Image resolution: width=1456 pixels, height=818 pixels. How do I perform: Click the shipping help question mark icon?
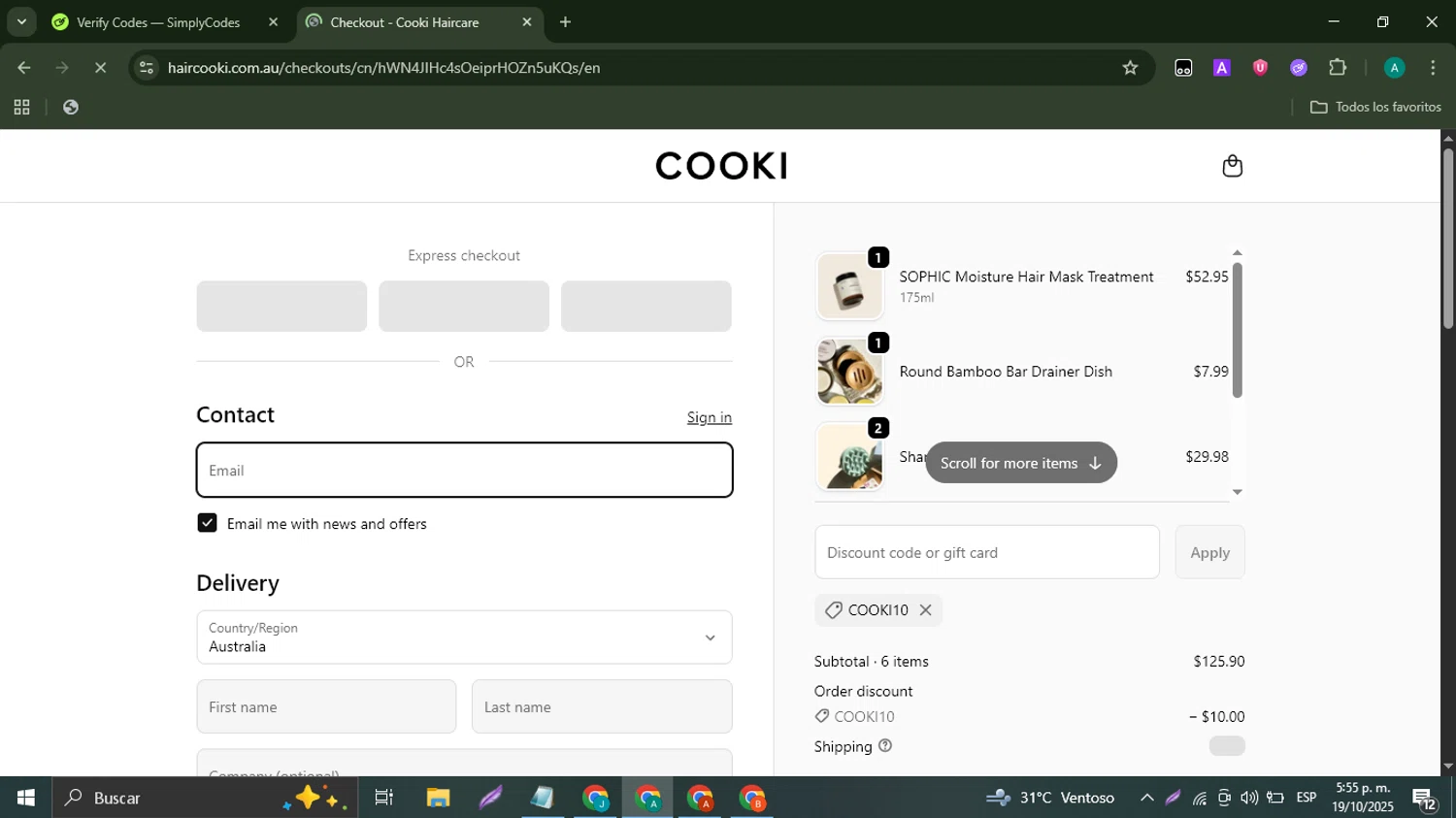click(885, 746)
